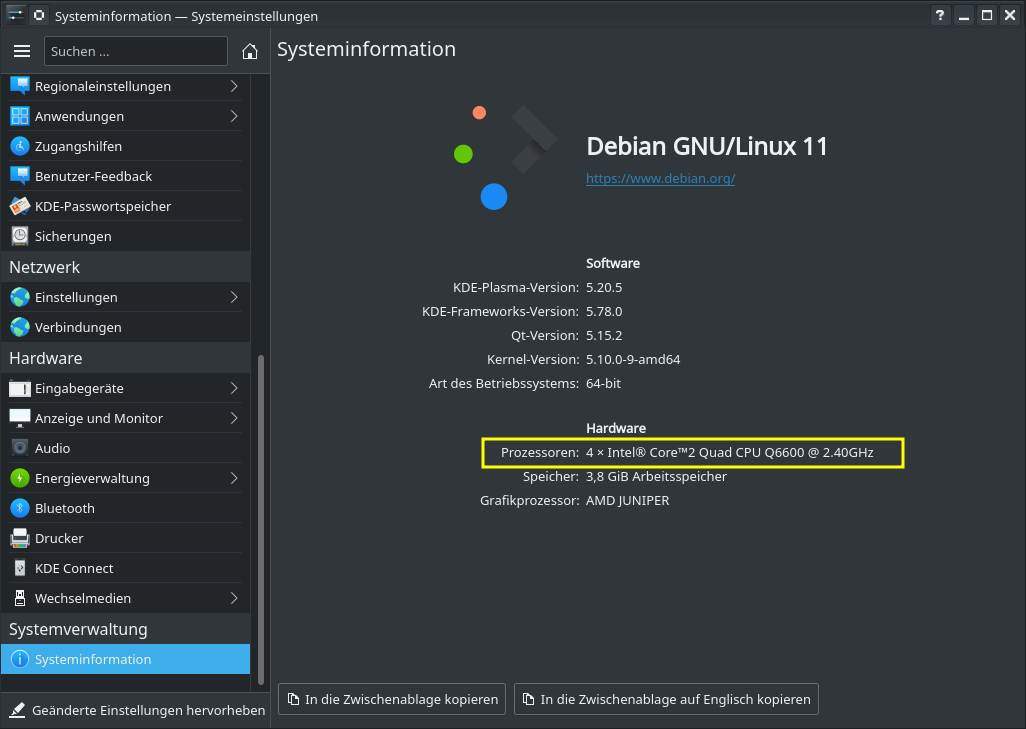
Task: Click the Benutzer-Feedback icon
Action: point(20,176)
